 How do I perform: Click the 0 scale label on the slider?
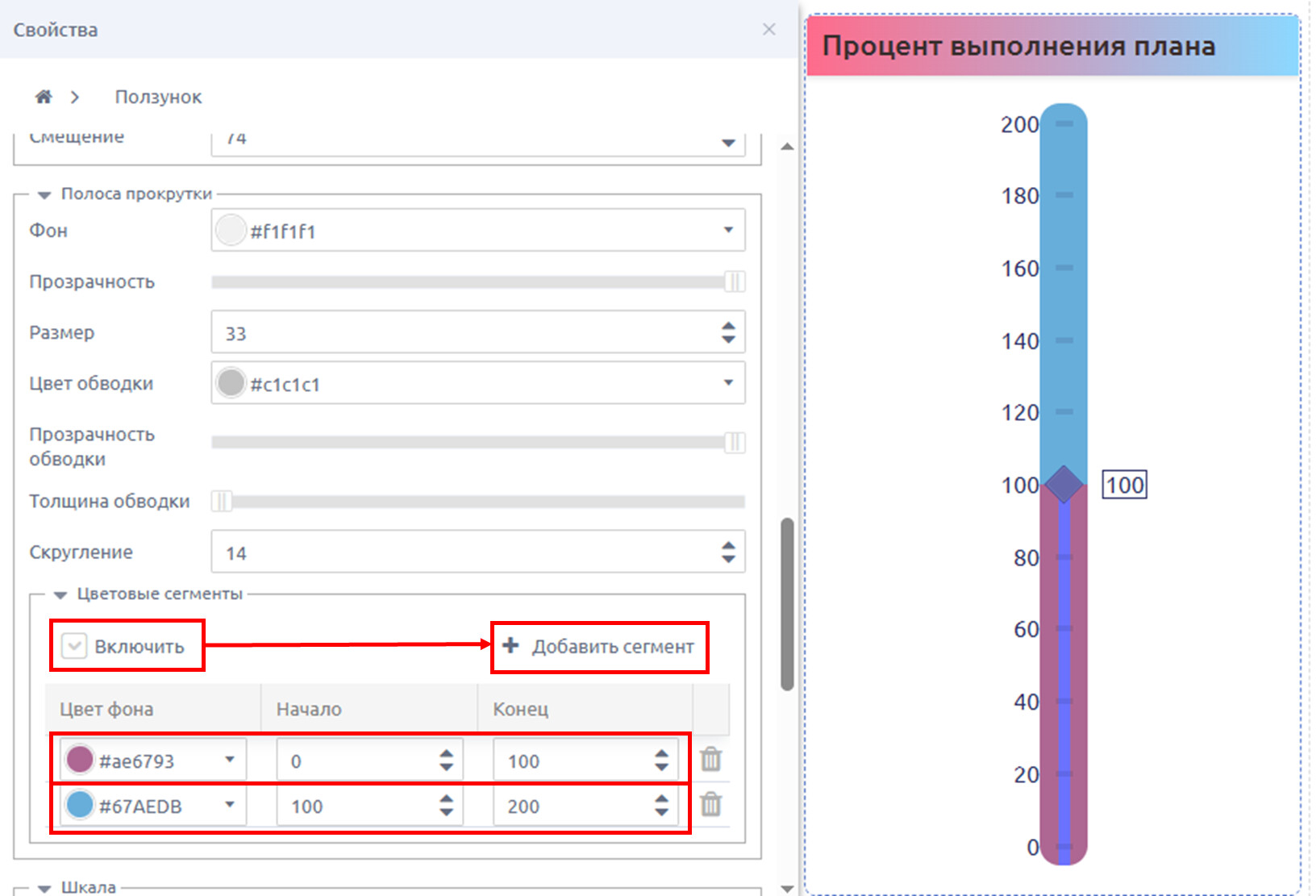tap(1033, 847)
